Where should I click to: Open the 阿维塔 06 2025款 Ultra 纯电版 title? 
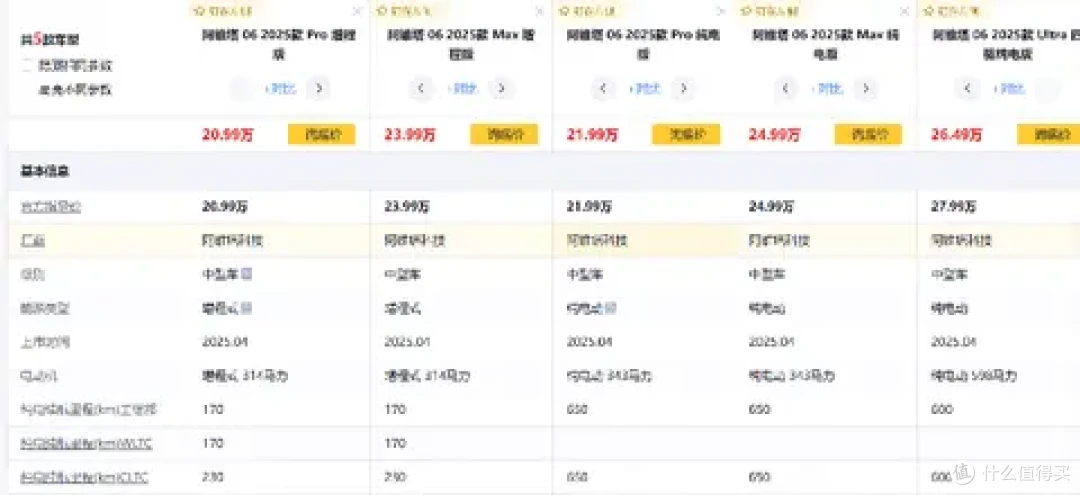click(x=1006, y=43)
